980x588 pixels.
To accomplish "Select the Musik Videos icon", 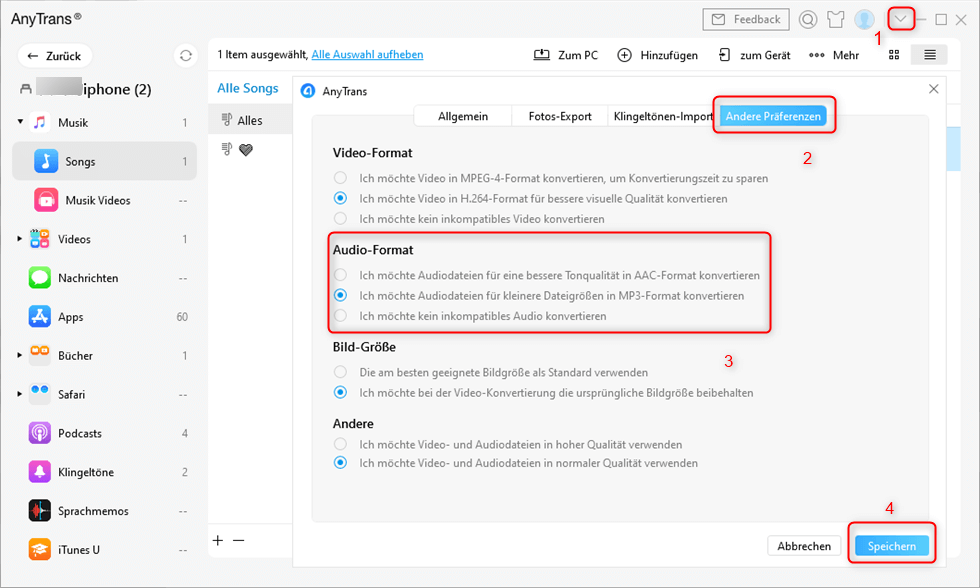I will coord(46,200).
